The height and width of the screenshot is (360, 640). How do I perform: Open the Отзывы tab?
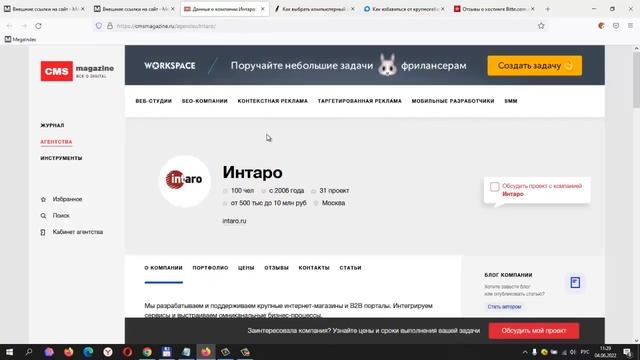point(276,268)
